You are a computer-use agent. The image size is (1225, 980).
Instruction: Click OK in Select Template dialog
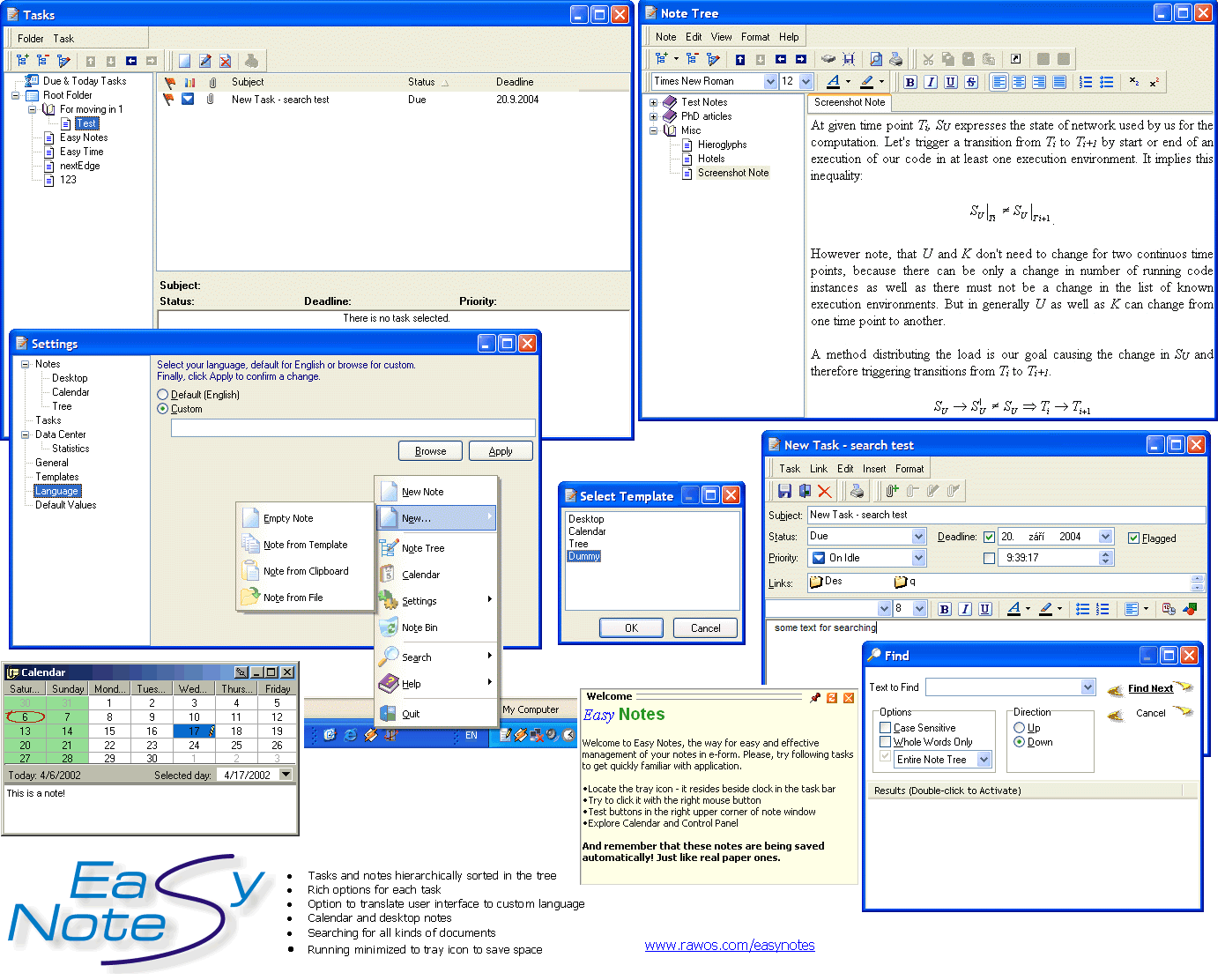coord(632,628)
